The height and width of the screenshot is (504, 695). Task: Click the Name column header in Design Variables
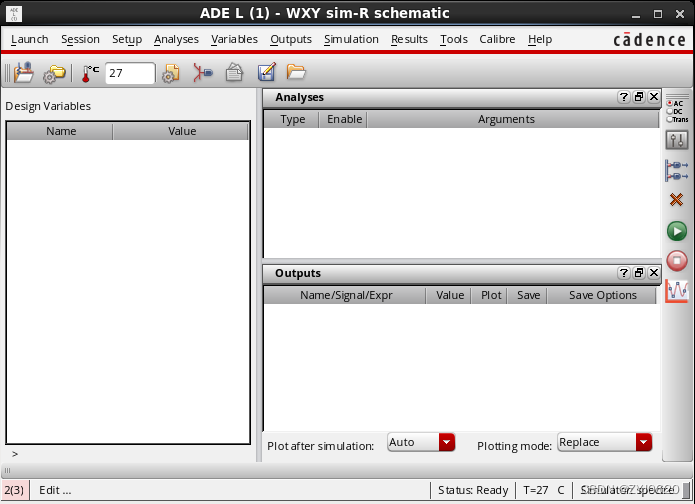(60, 131)
